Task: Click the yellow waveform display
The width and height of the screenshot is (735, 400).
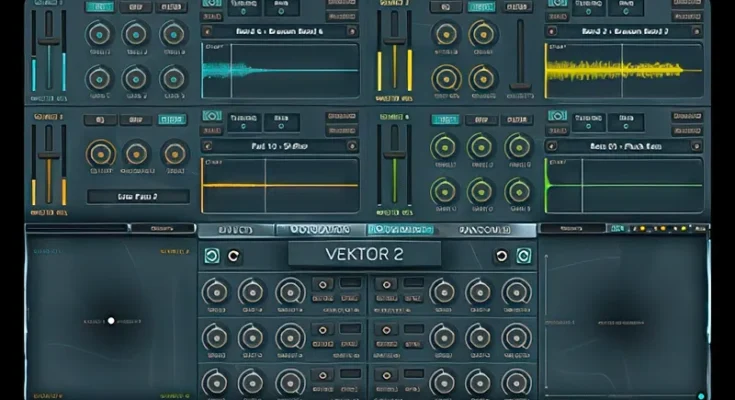Action: coord(624,71)
